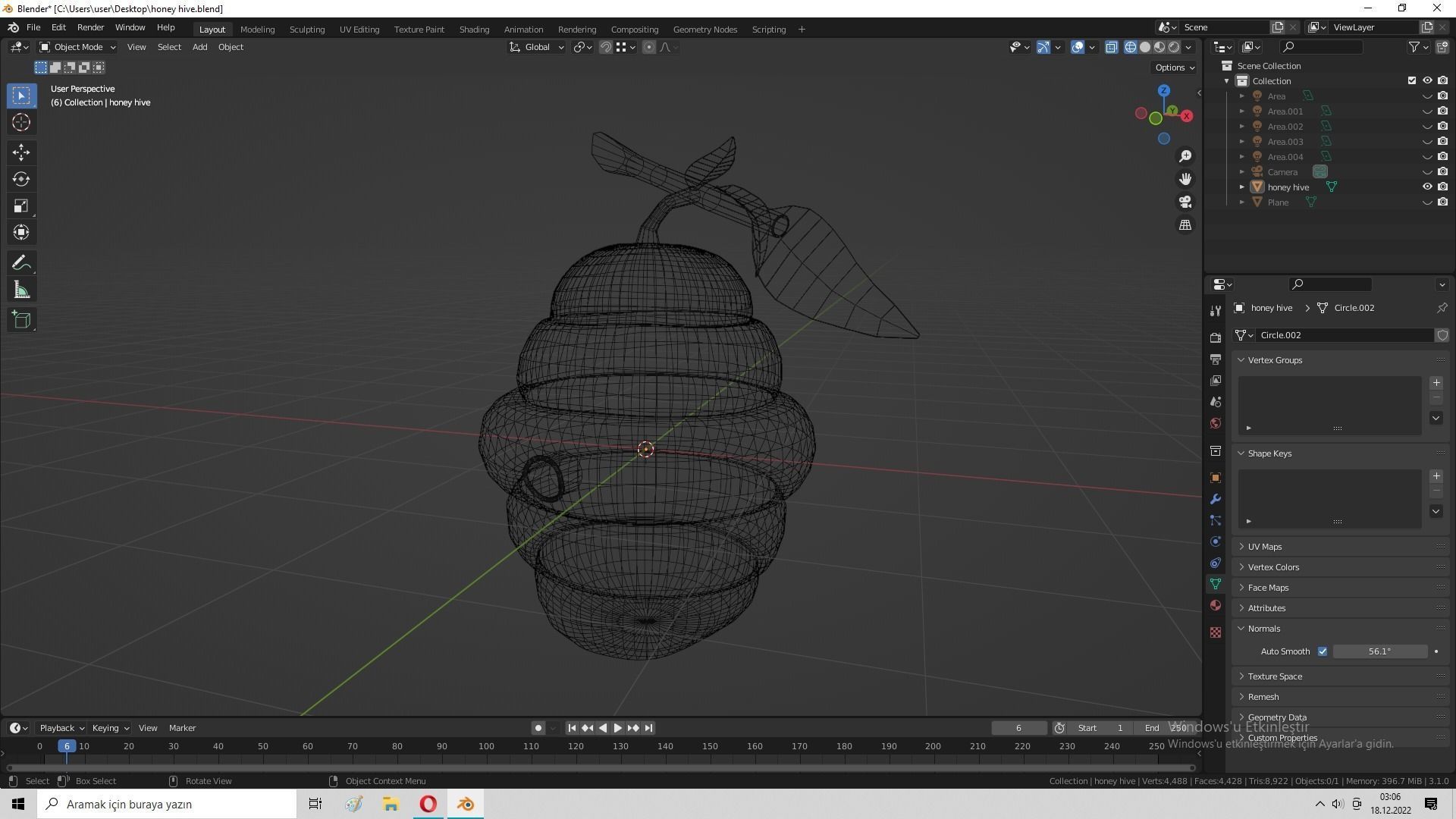The image size is (1456, 819).
Task: Switch perspective/orthographic grid icon
Action: (x=1185, y=225)
